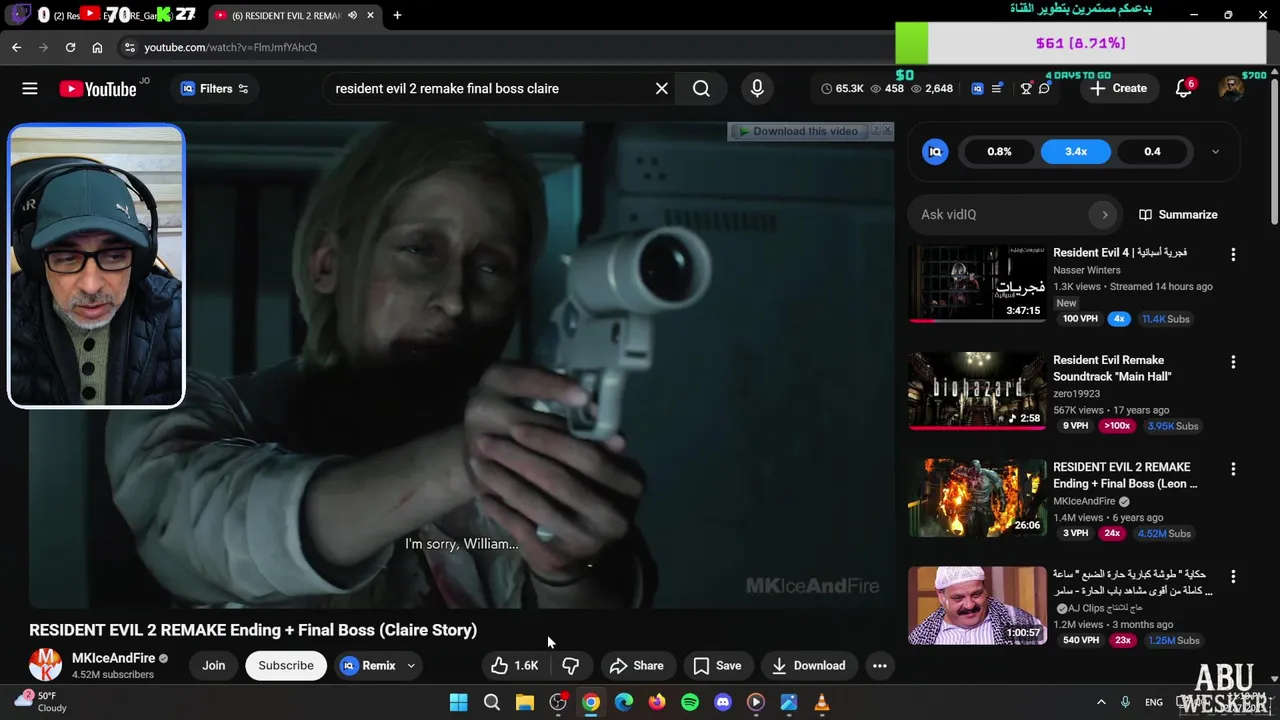1280x720 pixels.
Task: Open vidIQ trophy achievements icon
Action: (1026, 89)
